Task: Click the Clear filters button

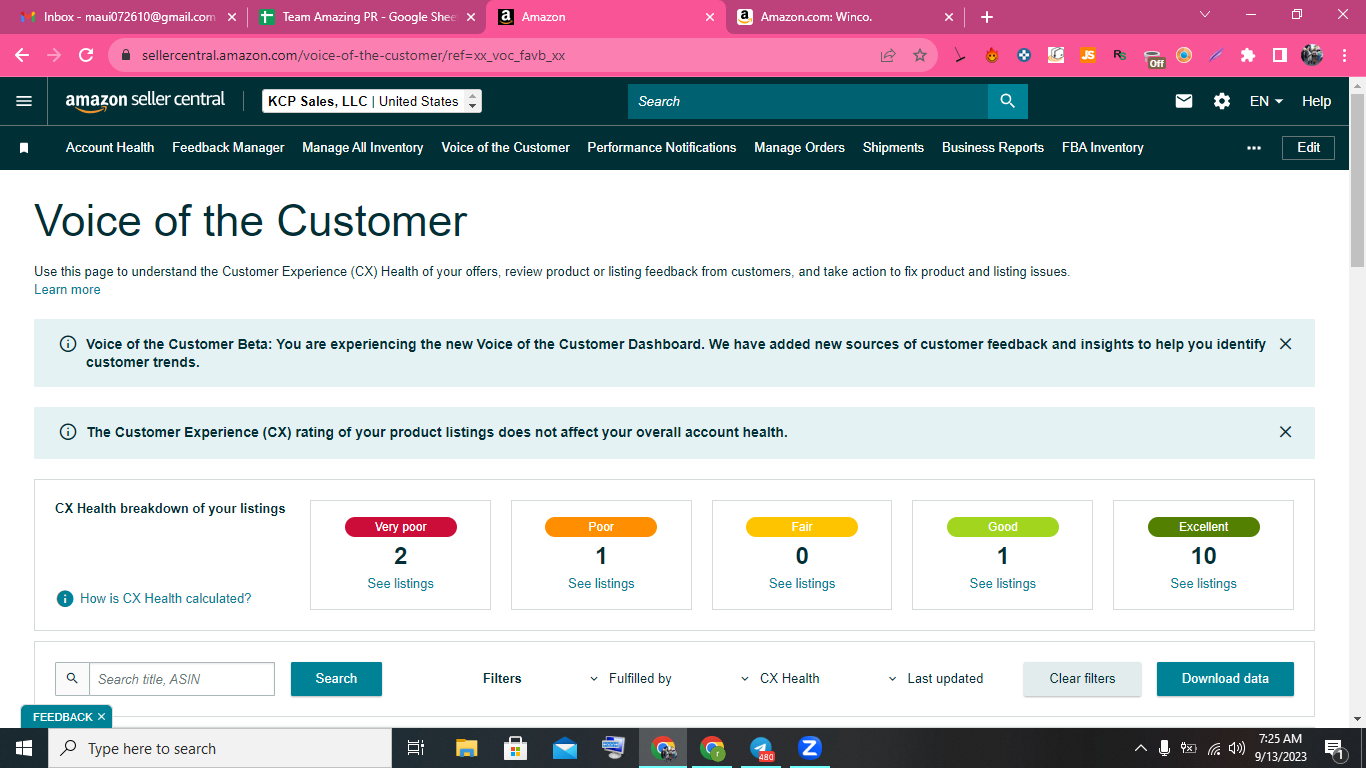Action: 1082,679
